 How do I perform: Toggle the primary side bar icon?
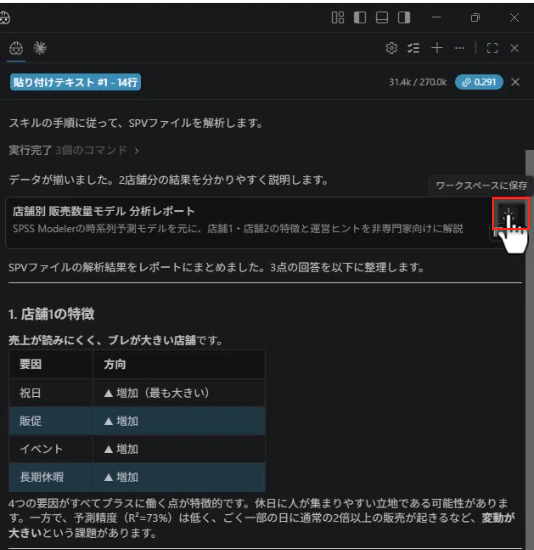point(360,18)
